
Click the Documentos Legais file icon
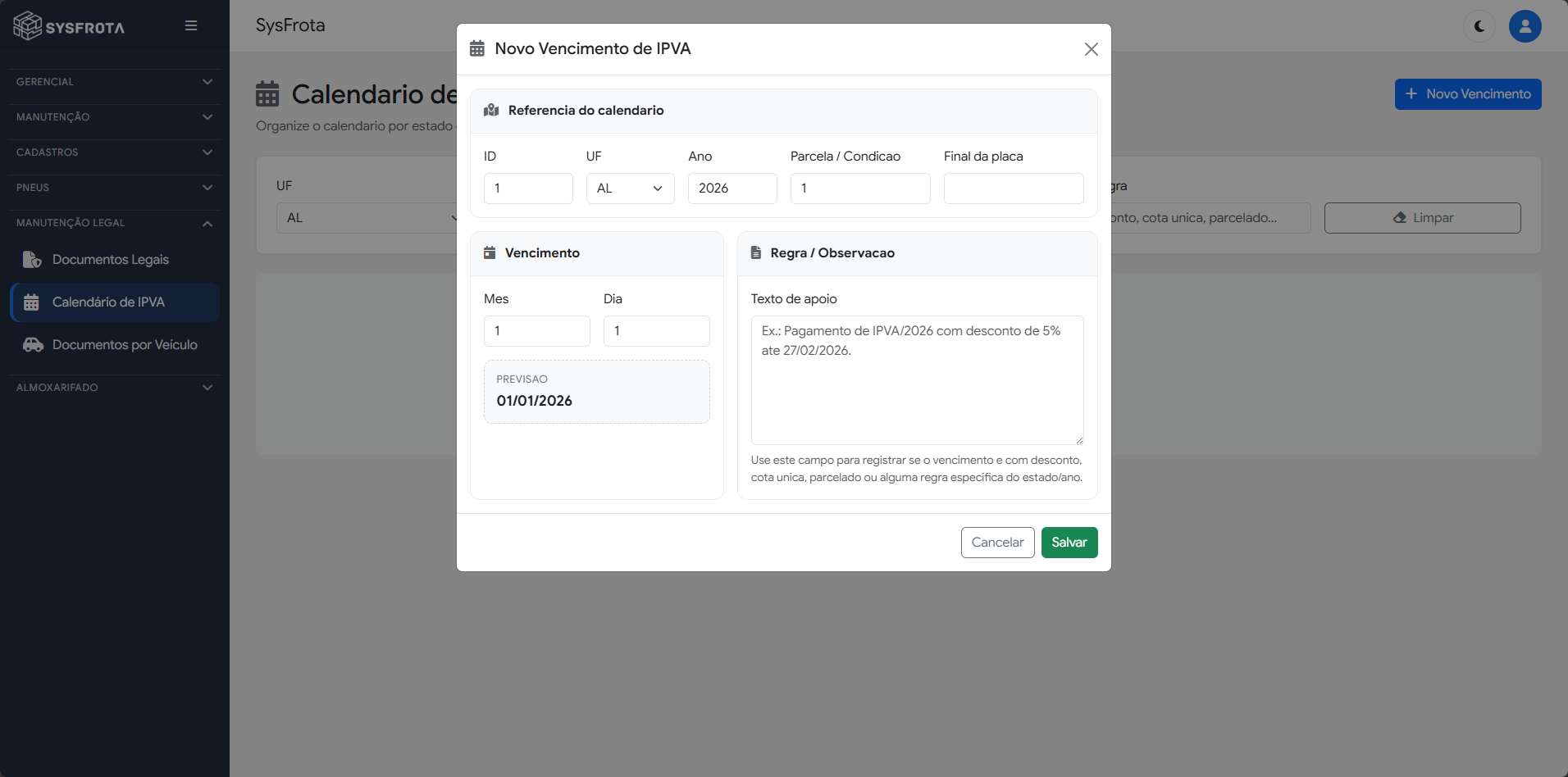[32, 260]
